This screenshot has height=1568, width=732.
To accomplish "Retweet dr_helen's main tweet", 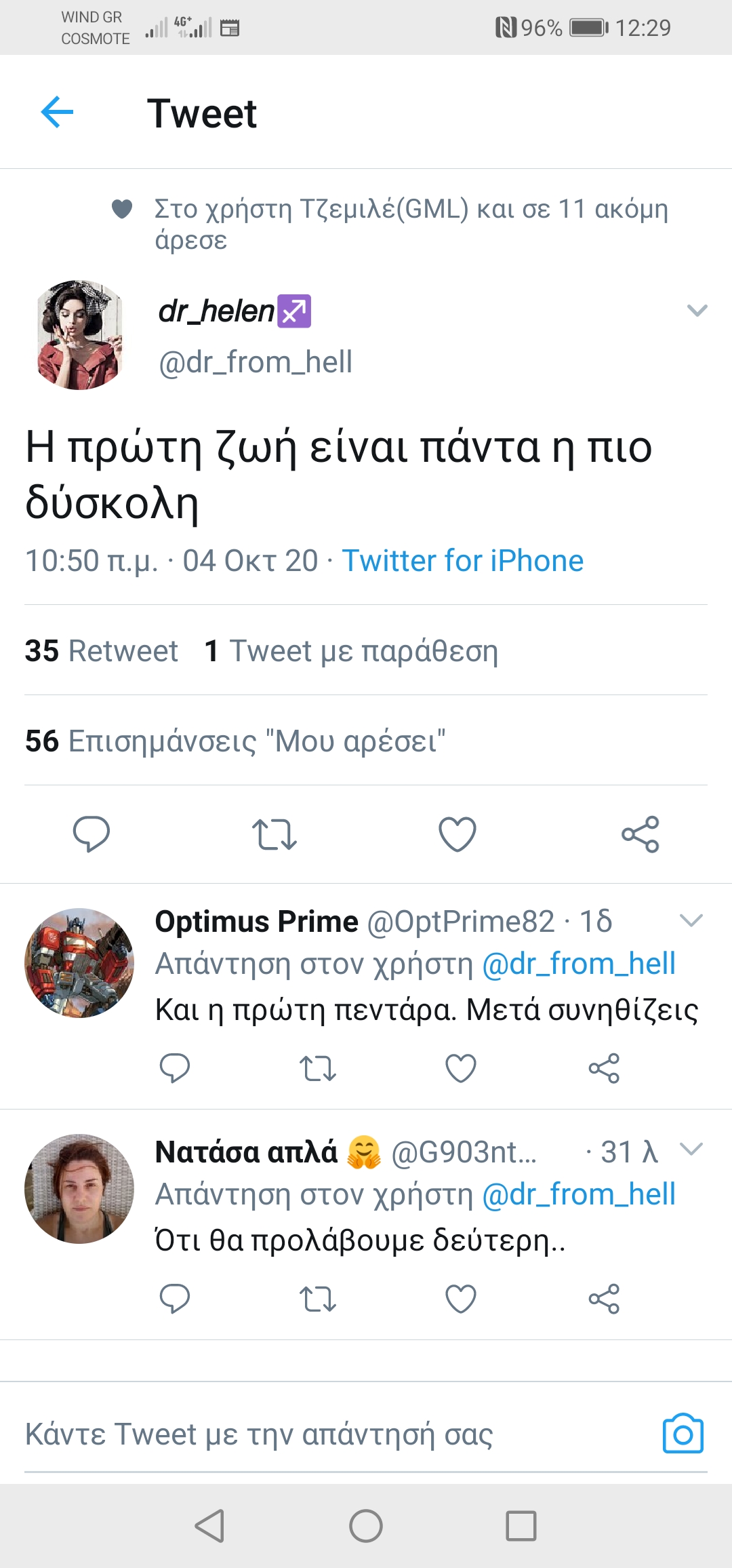I will (274, 834).
